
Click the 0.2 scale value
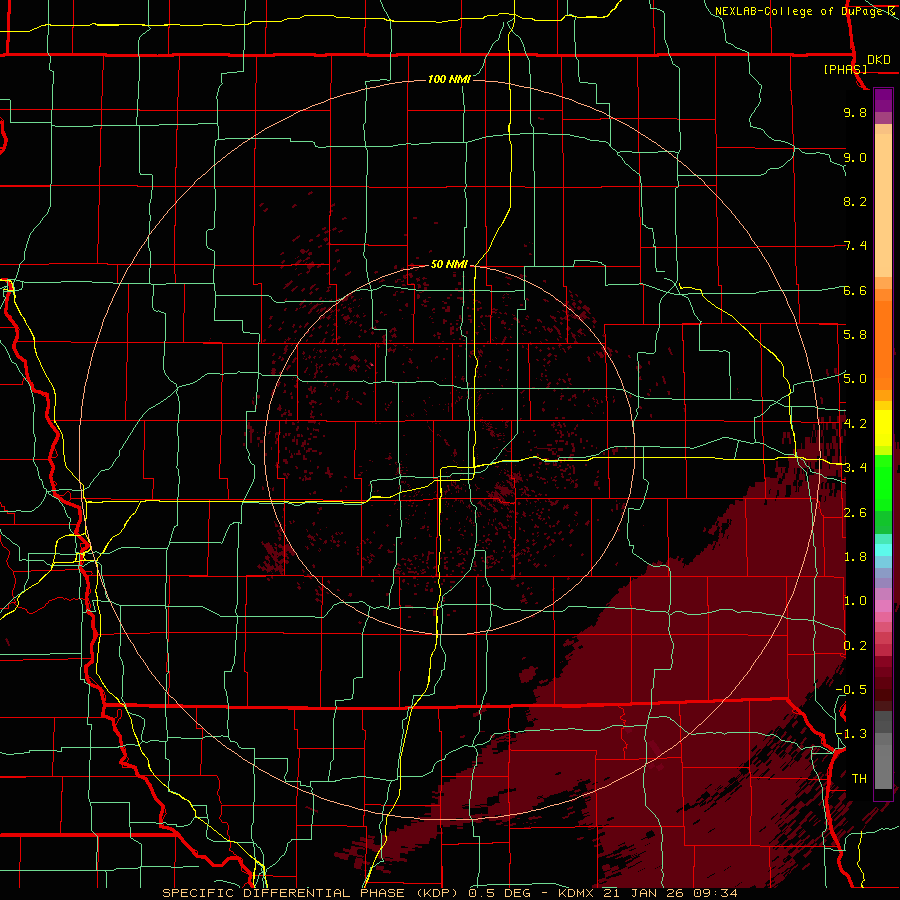[855, 645]
